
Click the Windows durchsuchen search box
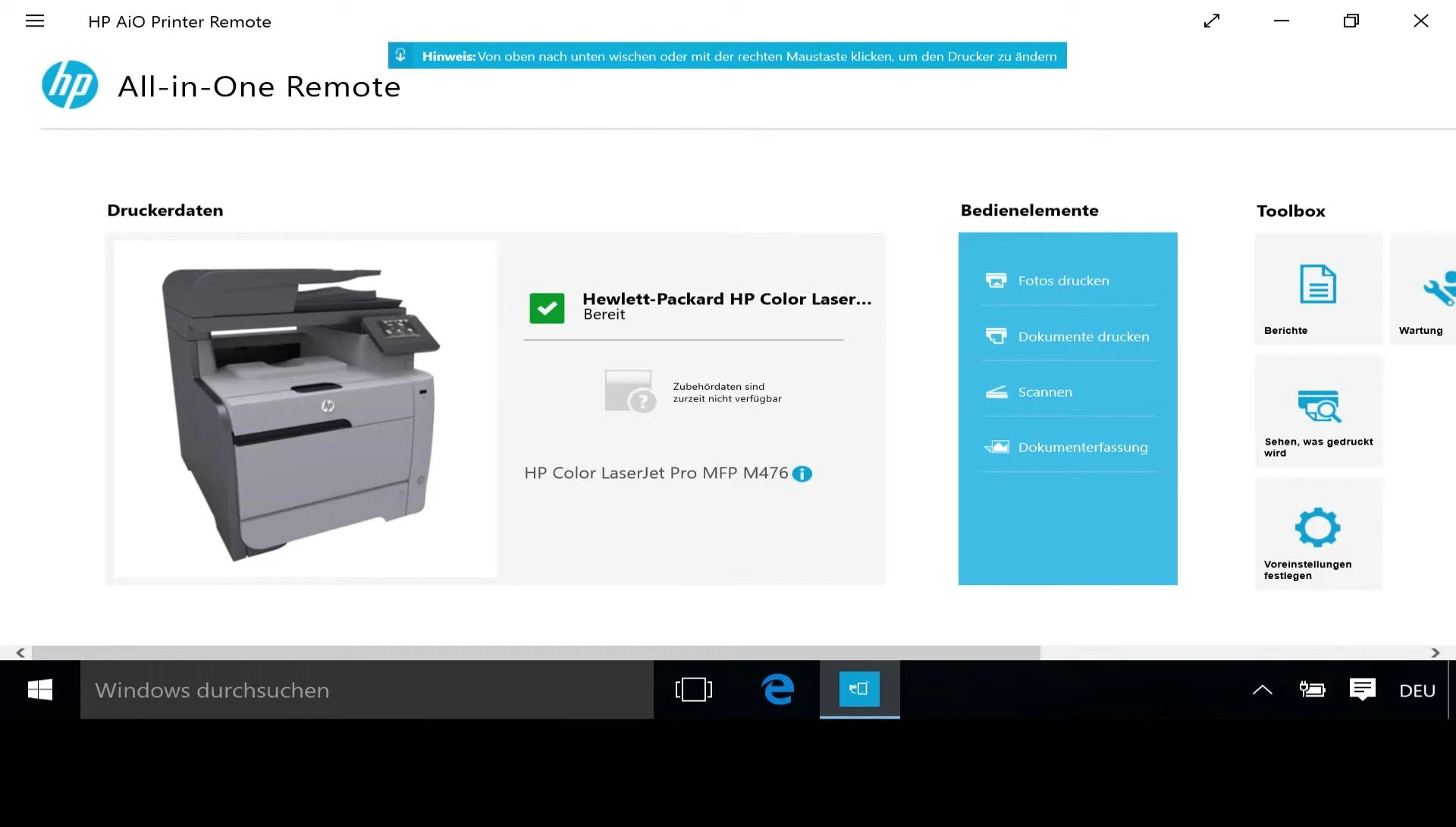pos(367,690)
